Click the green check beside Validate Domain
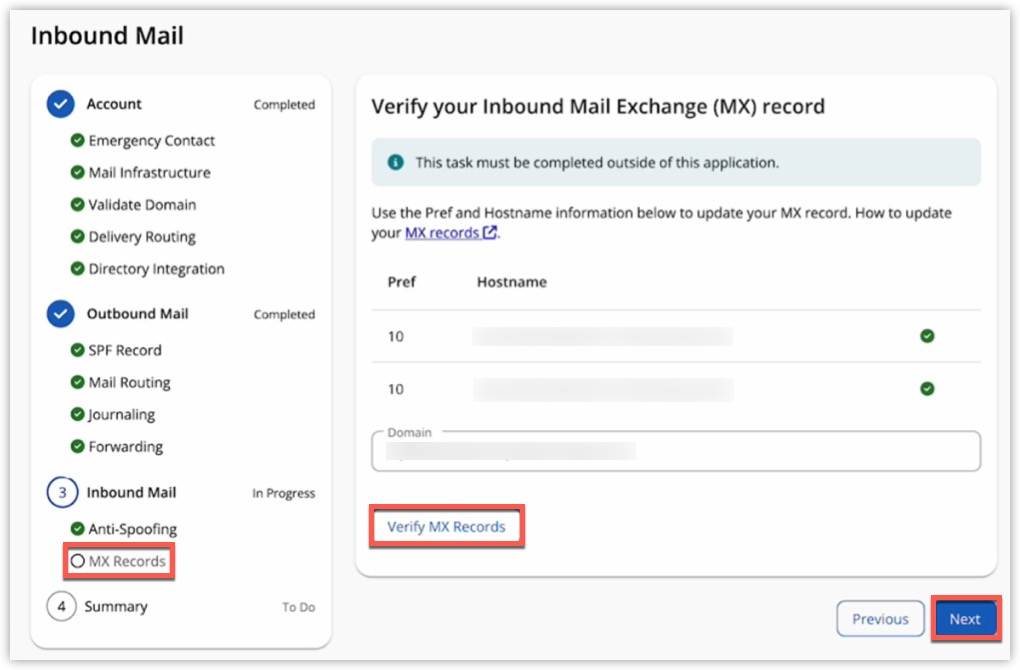 click(78, 204)
